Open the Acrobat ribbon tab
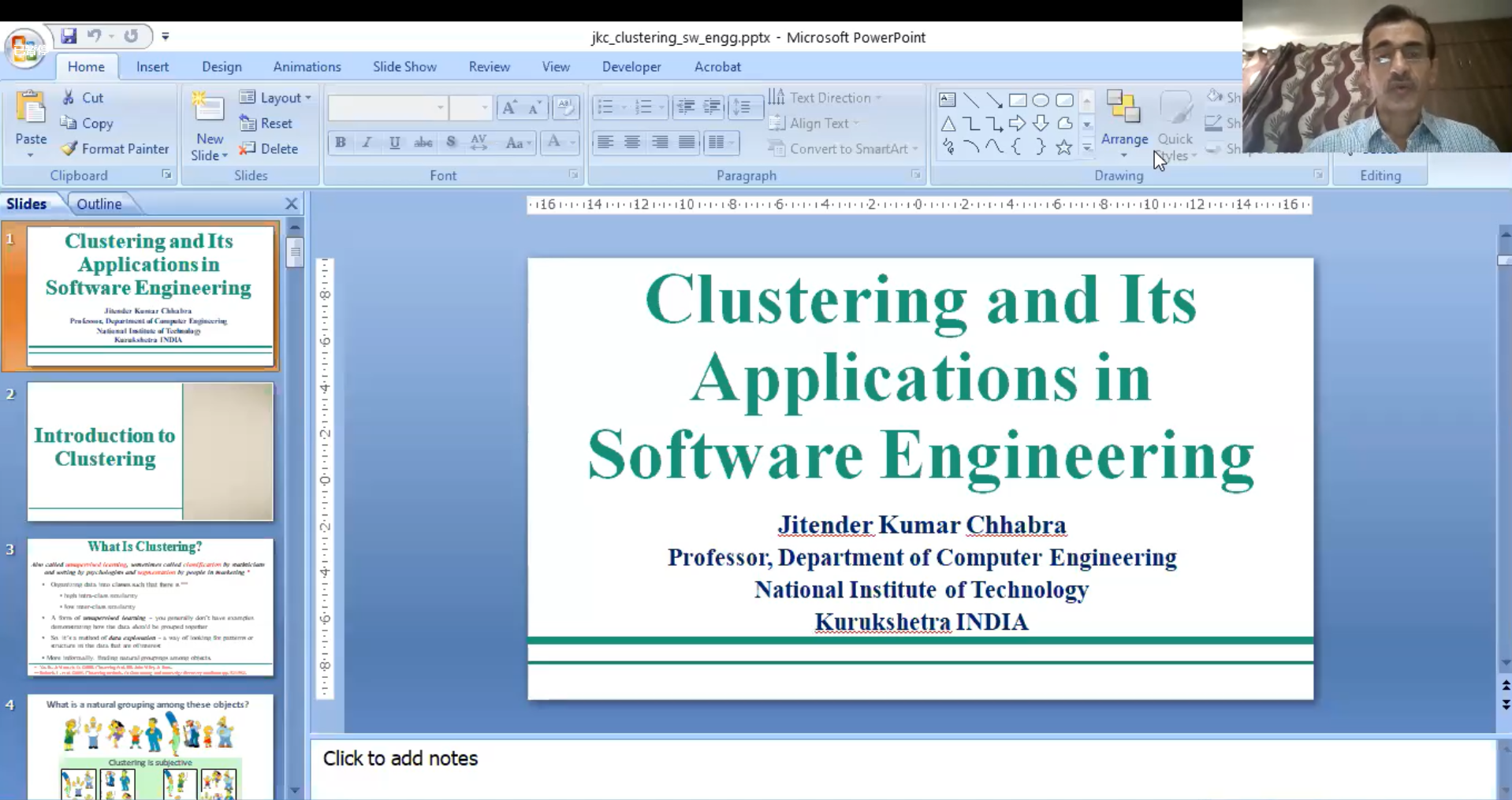The height and width of the screenshot is (800, 1512). [x=717, y=67]
